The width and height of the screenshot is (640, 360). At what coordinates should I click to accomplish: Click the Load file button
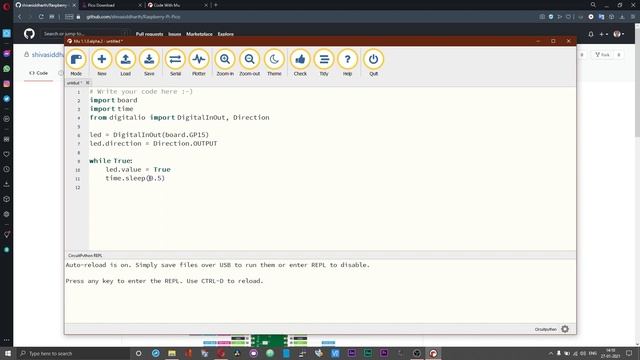click(x=125, y=62)
